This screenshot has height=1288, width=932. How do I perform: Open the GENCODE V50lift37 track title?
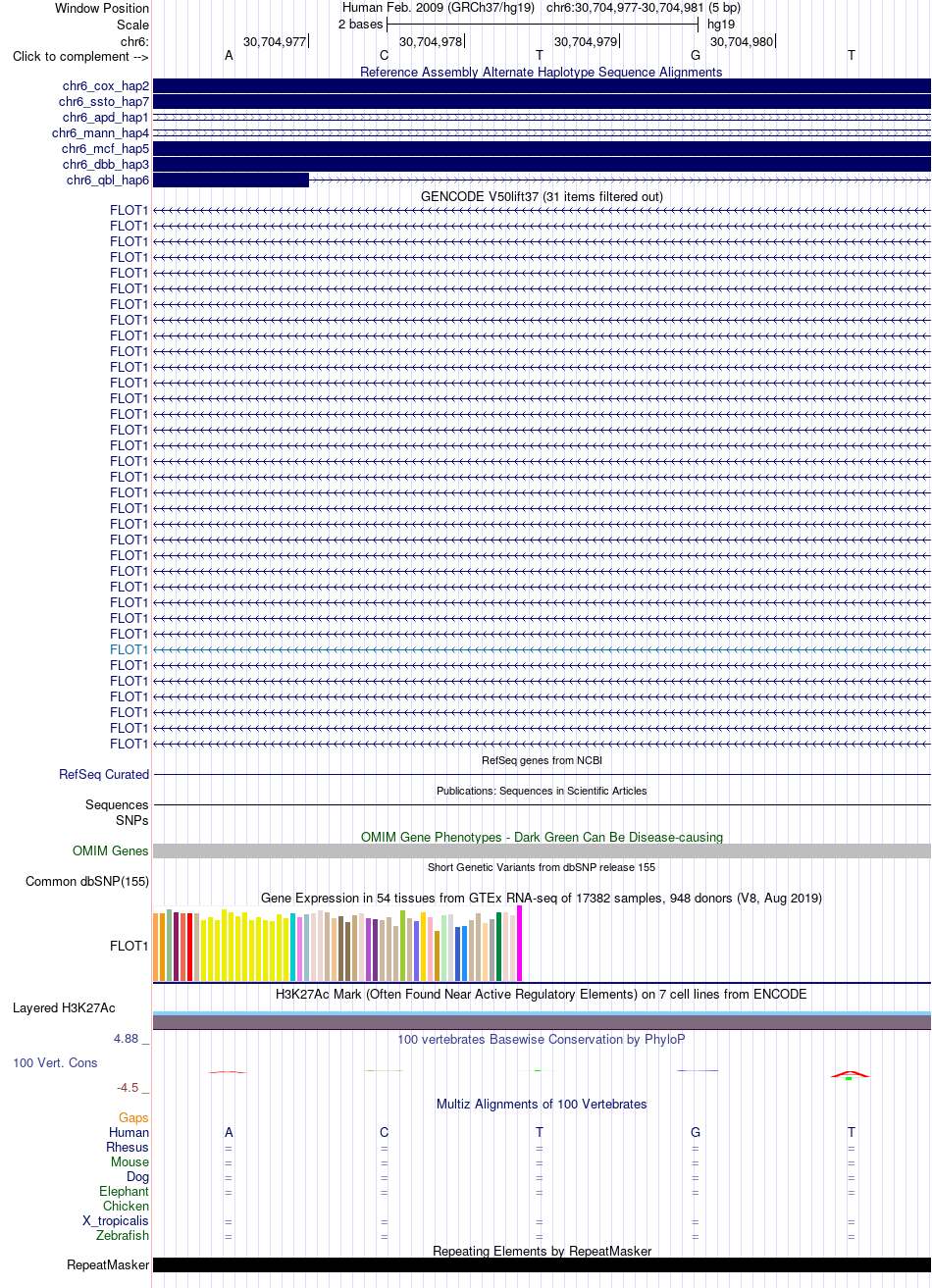coord(542,197)
